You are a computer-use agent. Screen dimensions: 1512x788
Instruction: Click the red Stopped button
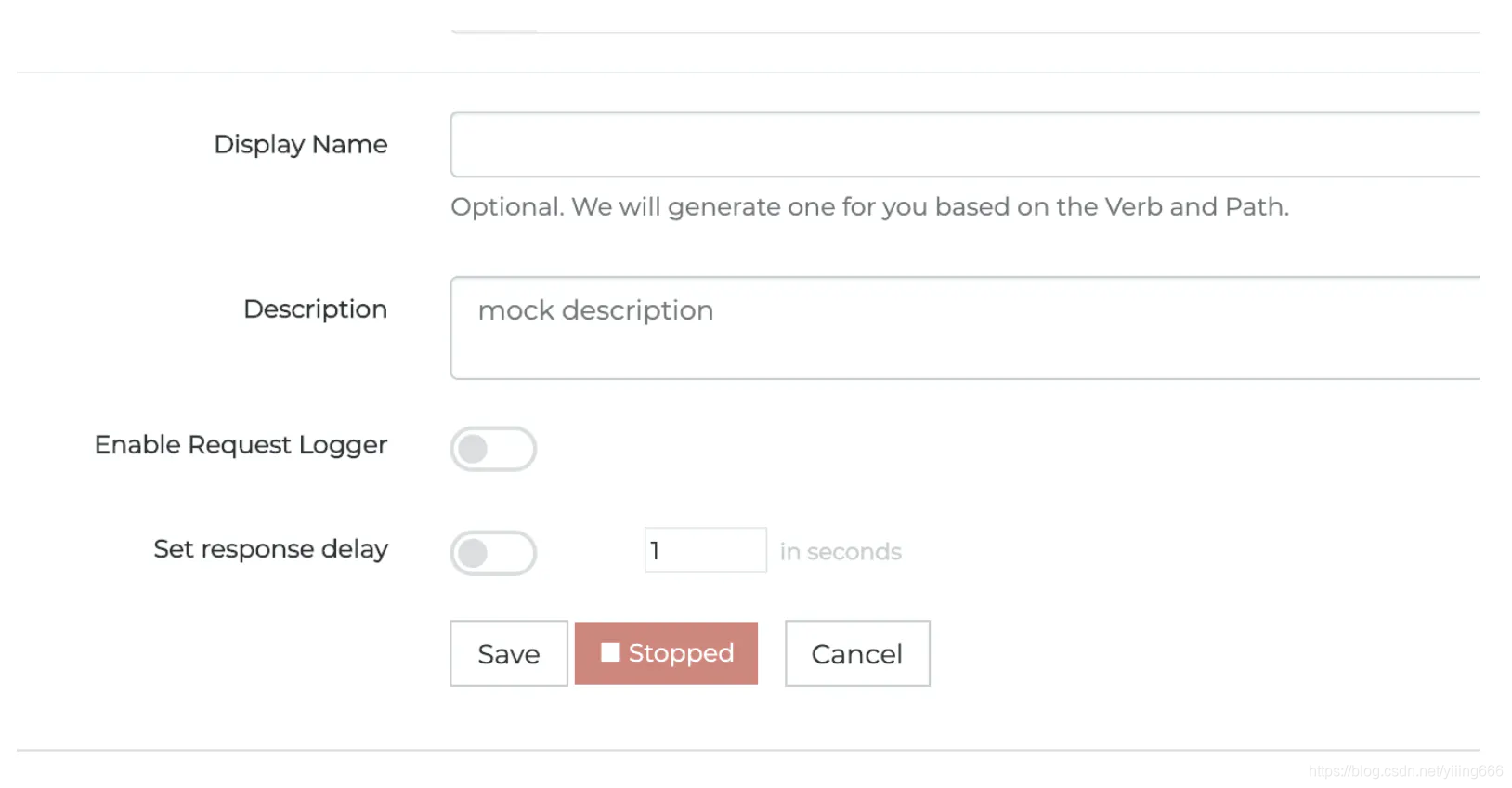[x=666, y=653]
